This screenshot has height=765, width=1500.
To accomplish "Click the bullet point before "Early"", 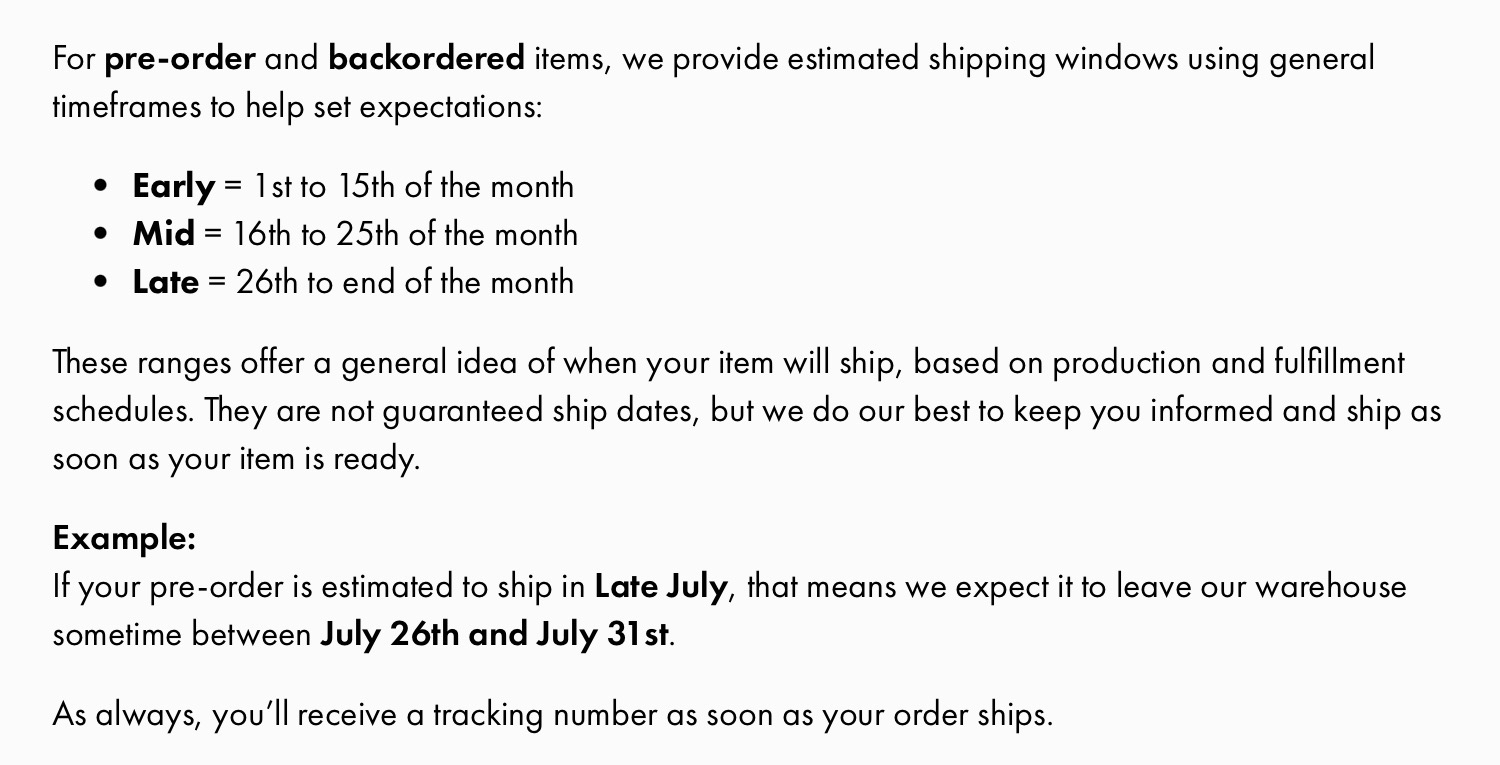I will coord(99,187).
